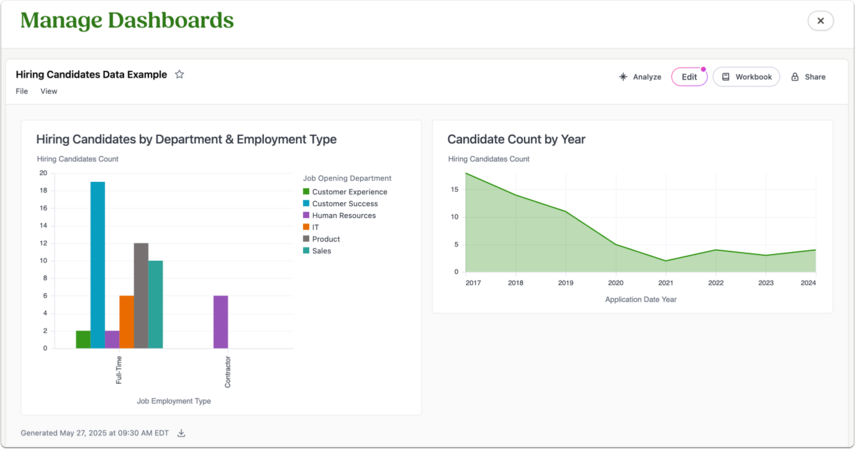855x449 pixels.
Task: Close the Manage Dashboards dialog
Action: (x=820, y=21)
